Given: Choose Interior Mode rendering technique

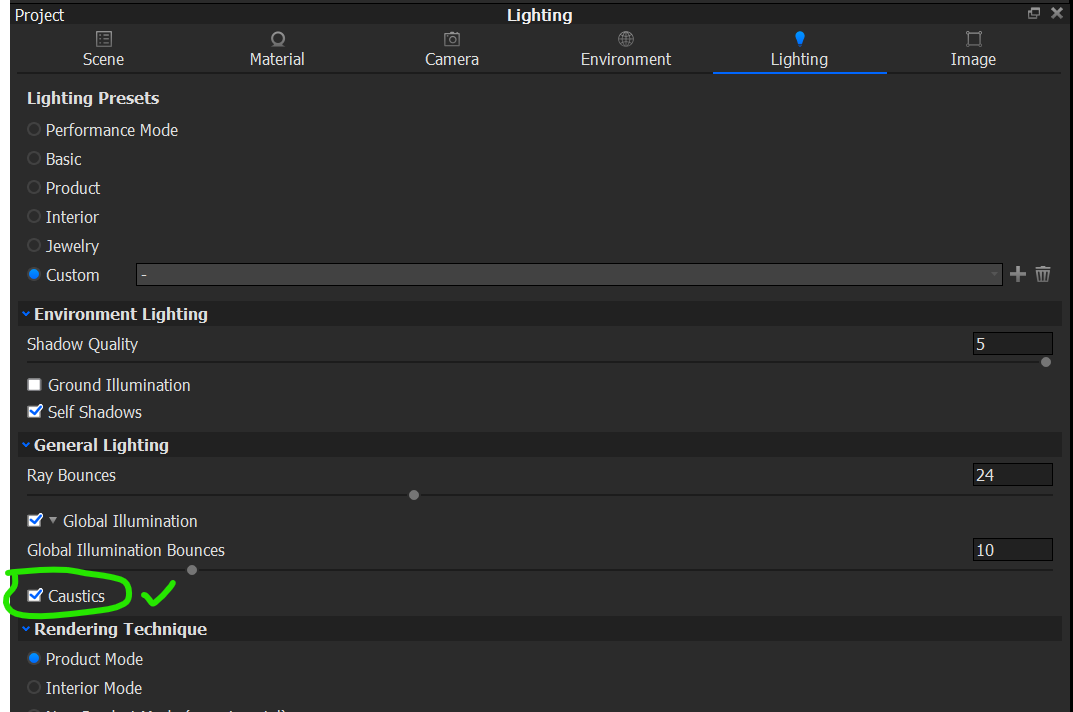Looking at the screenshot, I should (x=34, y=688).
